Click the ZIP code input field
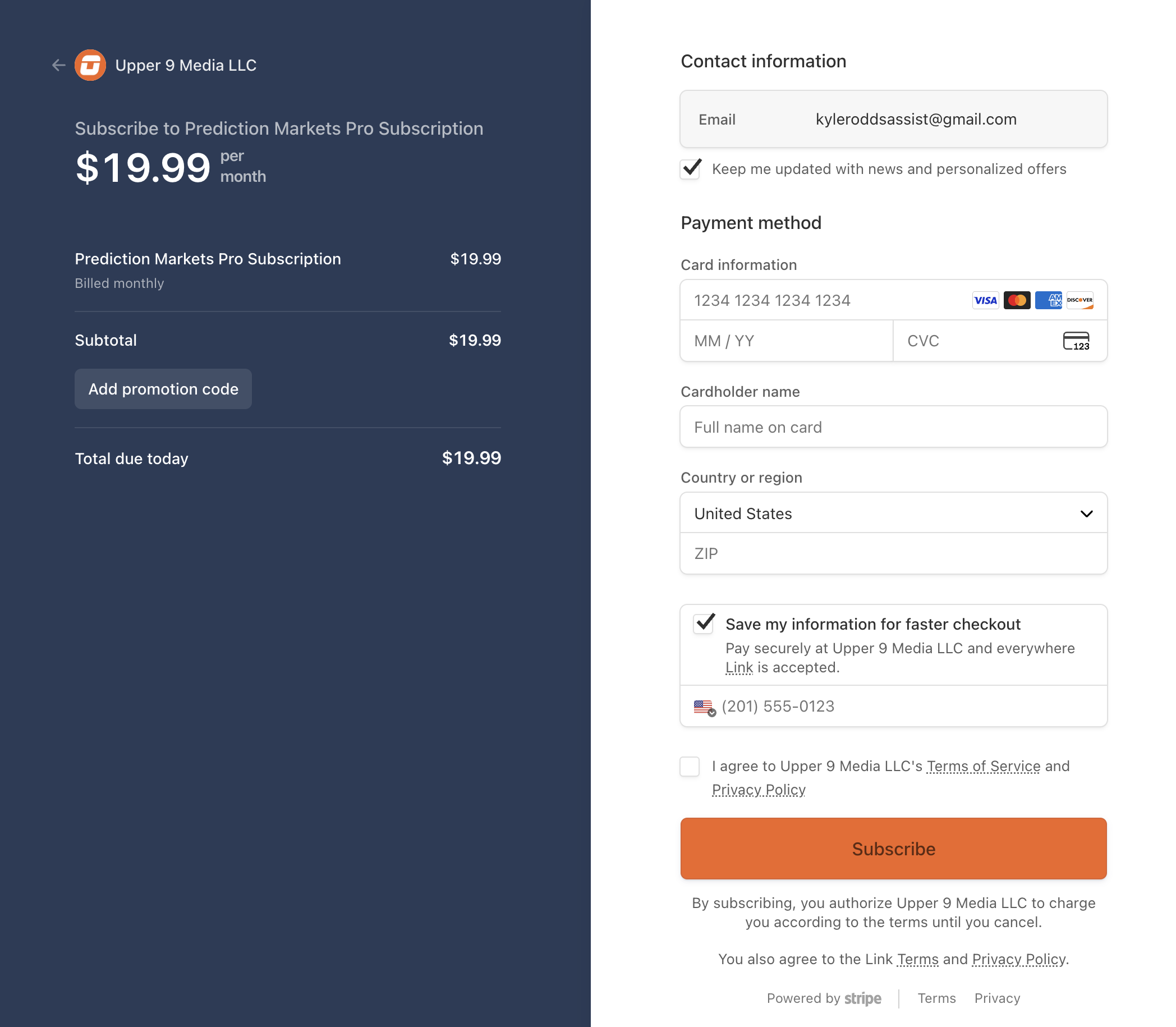The image size is (1176, 1027). 894,553
